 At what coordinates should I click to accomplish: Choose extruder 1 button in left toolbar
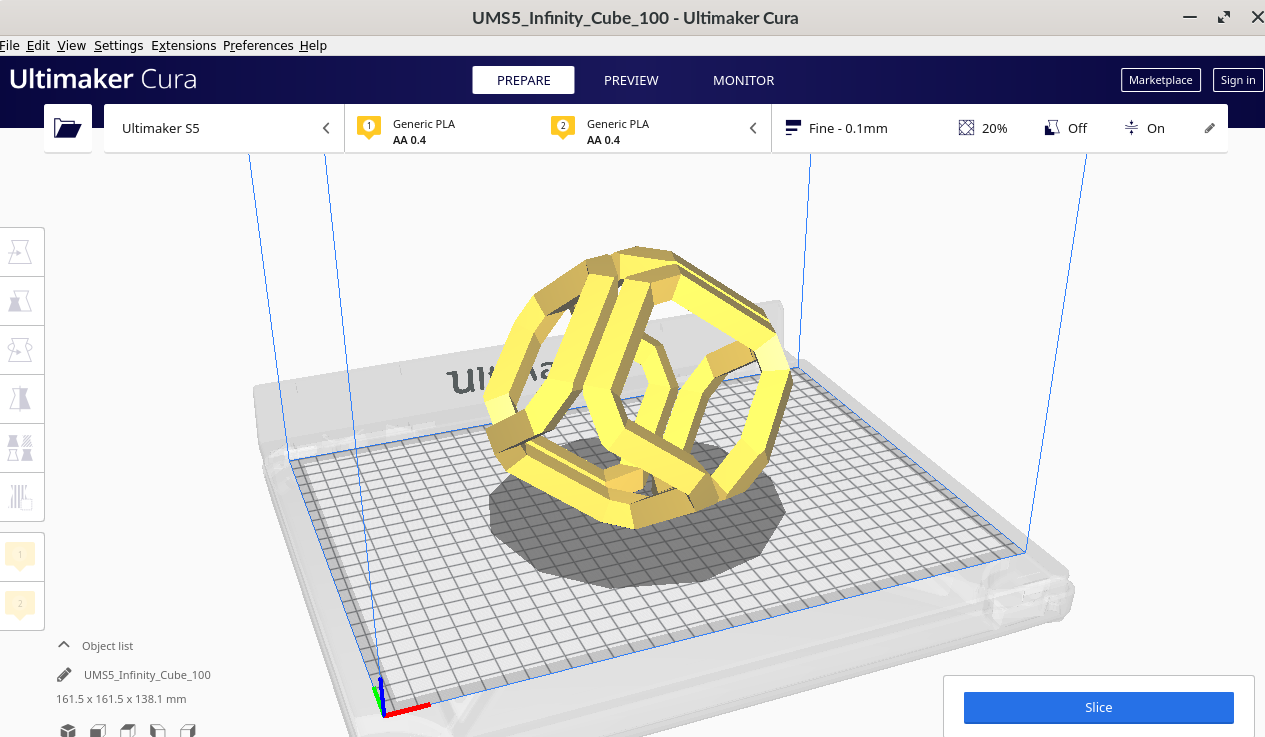pos(21,556)
